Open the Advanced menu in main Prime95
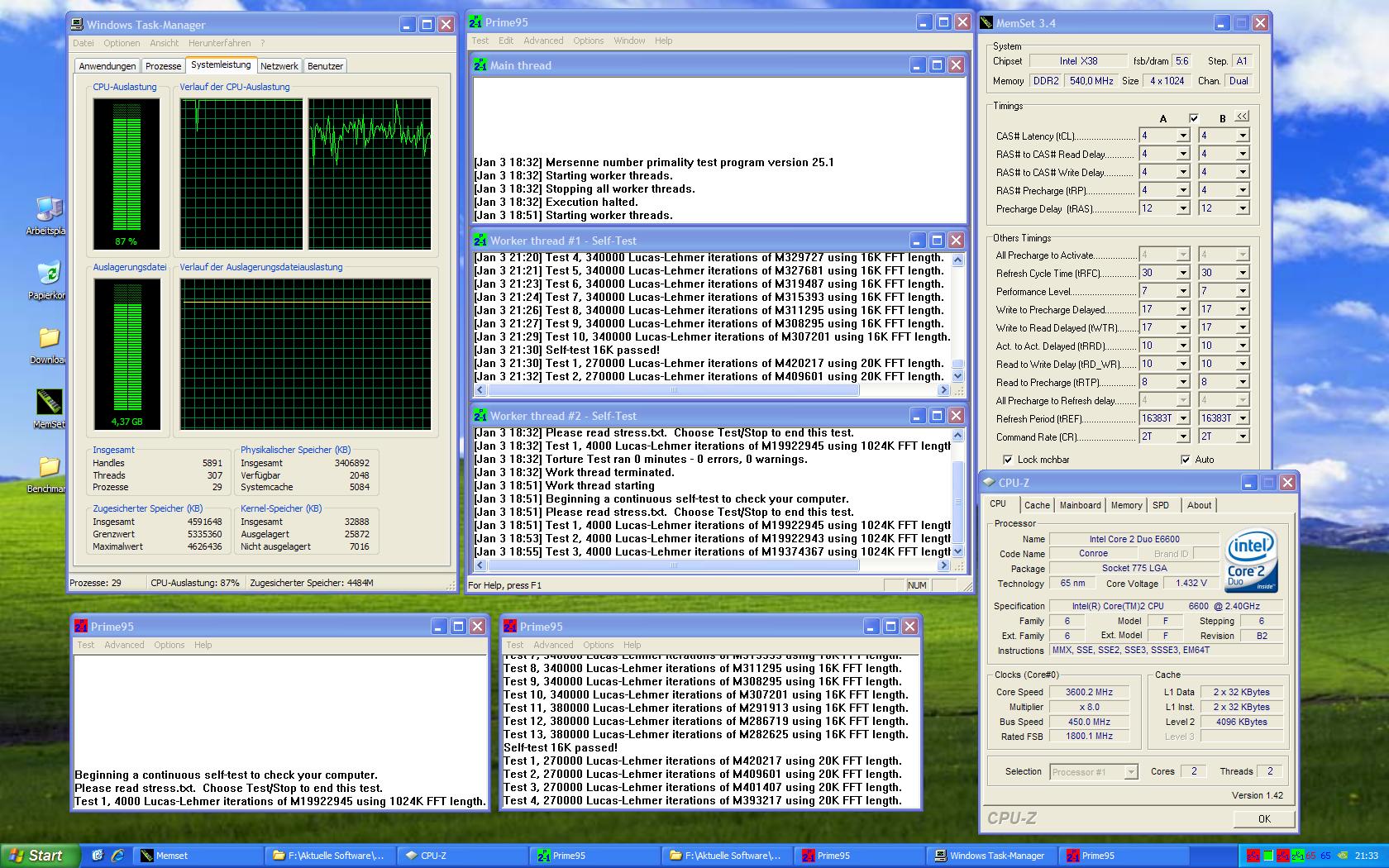1389x868 pixels. point(543,41)
